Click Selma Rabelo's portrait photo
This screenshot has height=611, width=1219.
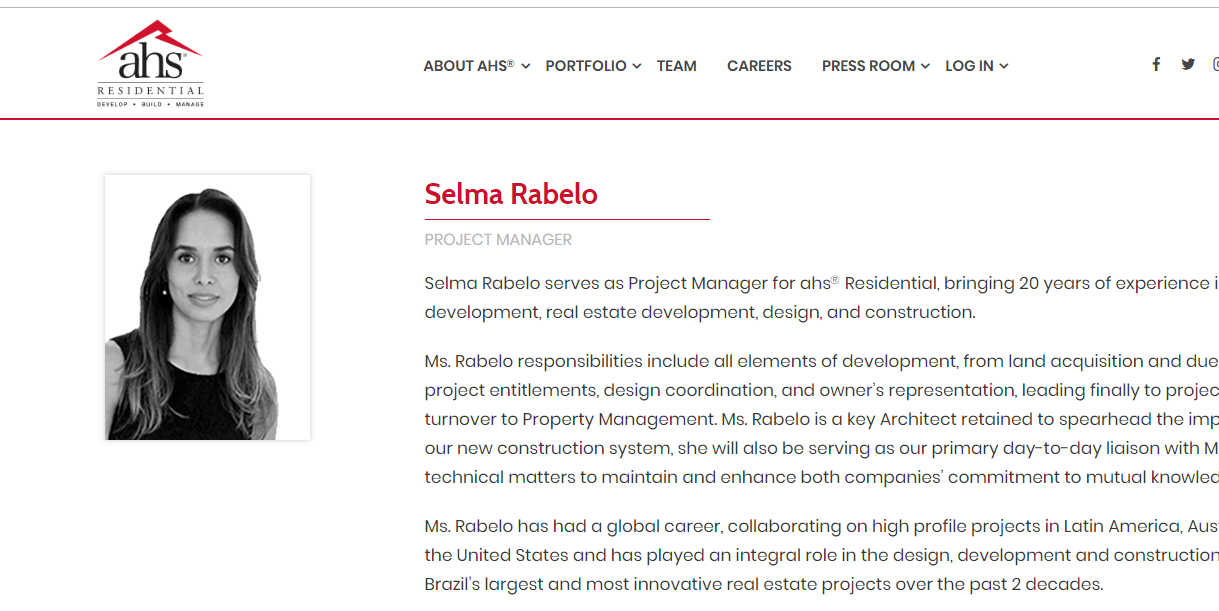pyautogui.click(x=207, y=307)
